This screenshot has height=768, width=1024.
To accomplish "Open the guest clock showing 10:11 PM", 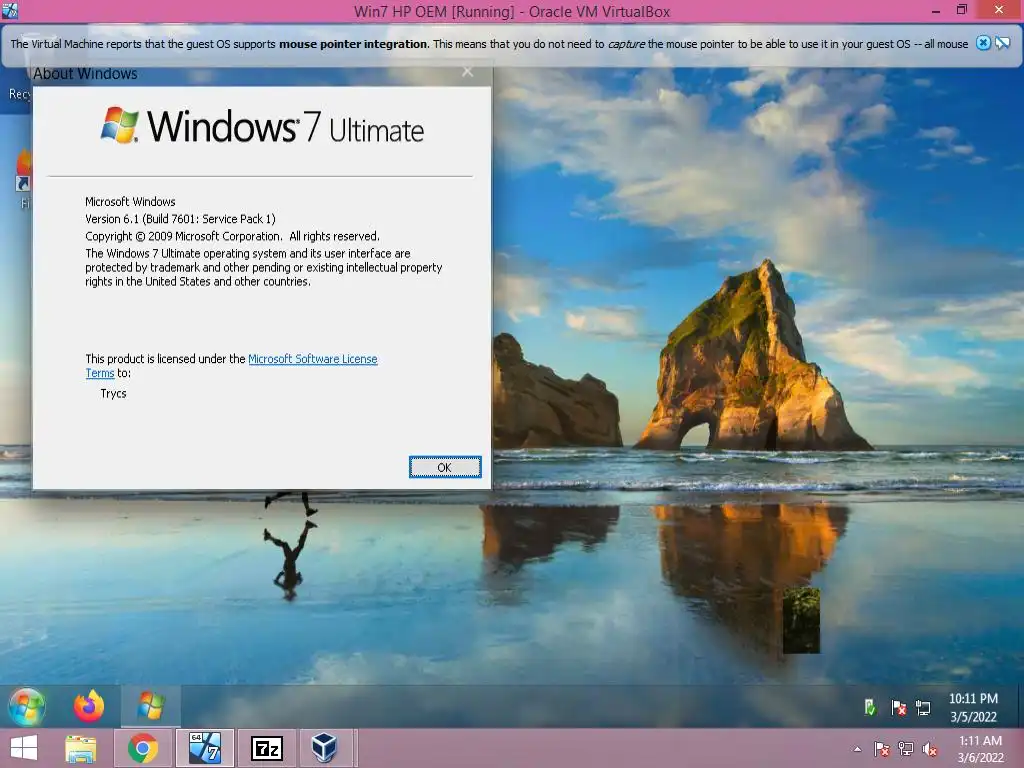I will [973, 707].
